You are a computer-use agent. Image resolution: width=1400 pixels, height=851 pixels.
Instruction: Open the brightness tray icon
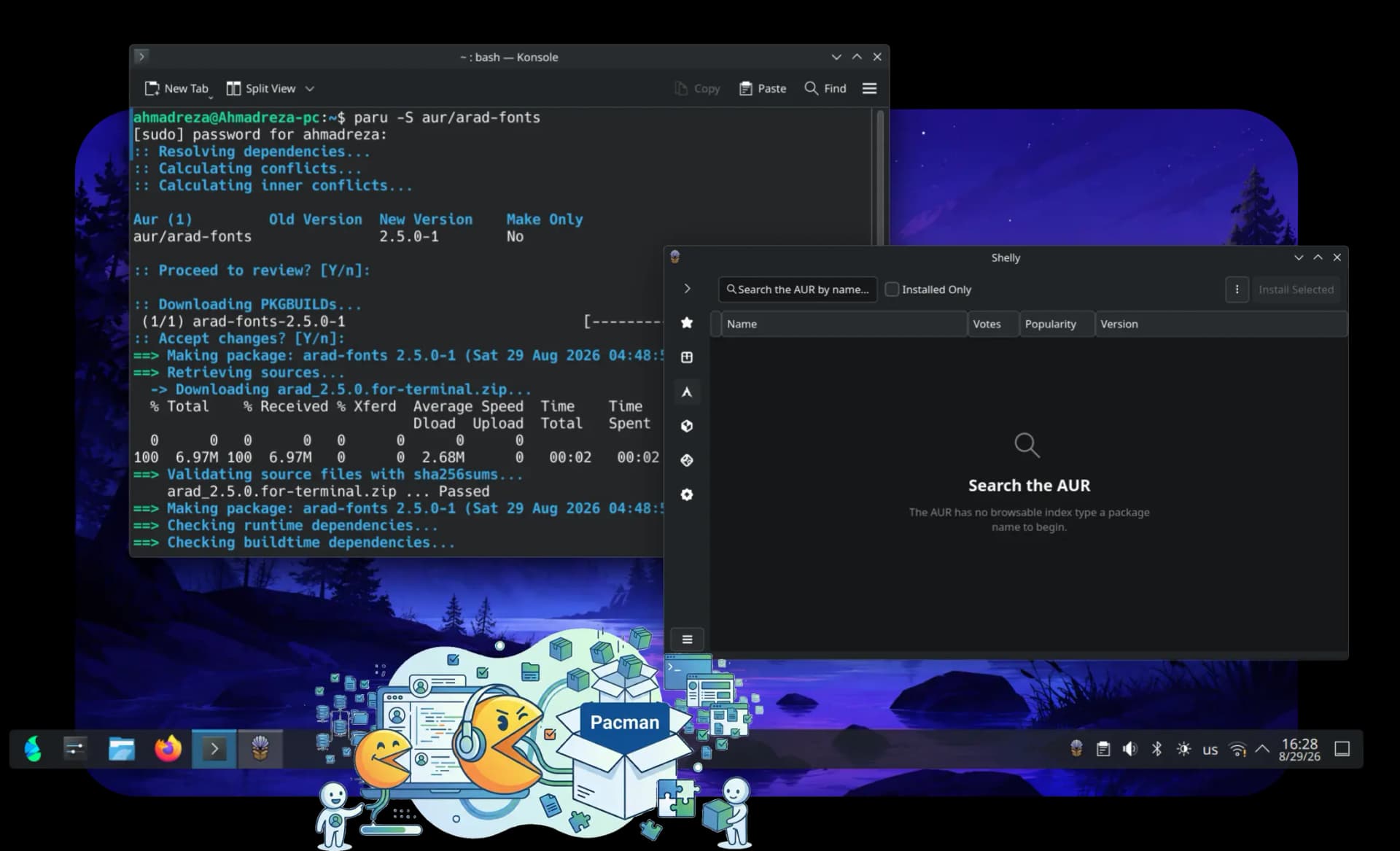(1183, 749)
